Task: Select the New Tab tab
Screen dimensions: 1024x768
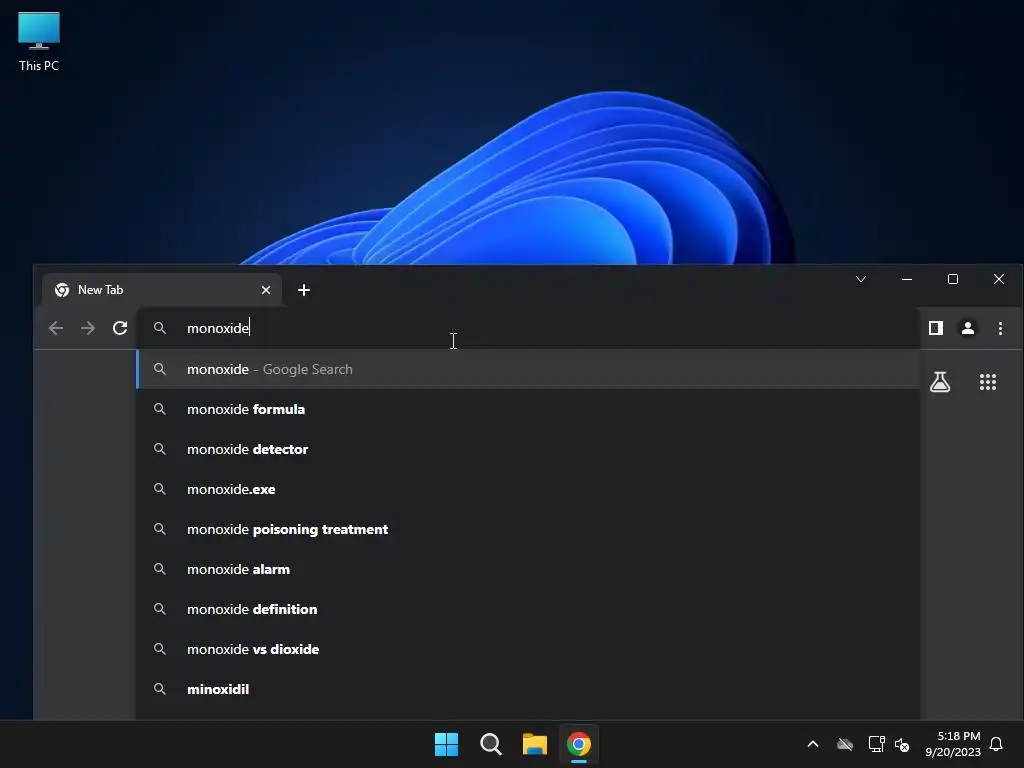Action: (x=162, y=290)
